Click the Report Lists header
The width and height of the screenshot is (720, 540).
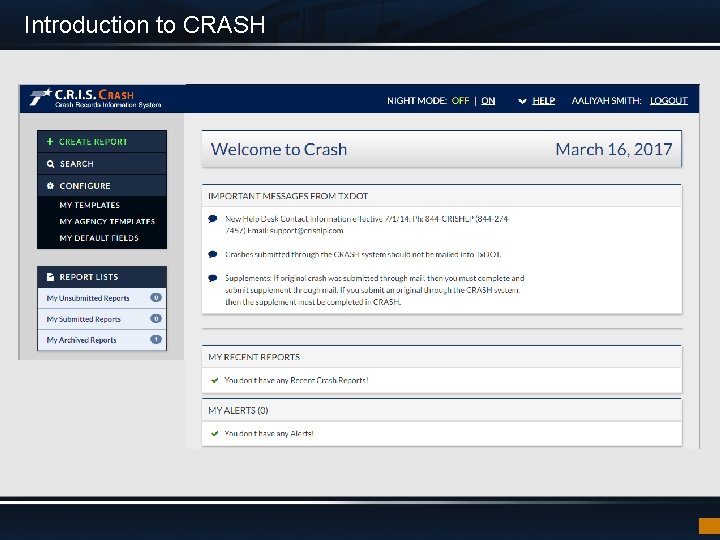[102, 277]
